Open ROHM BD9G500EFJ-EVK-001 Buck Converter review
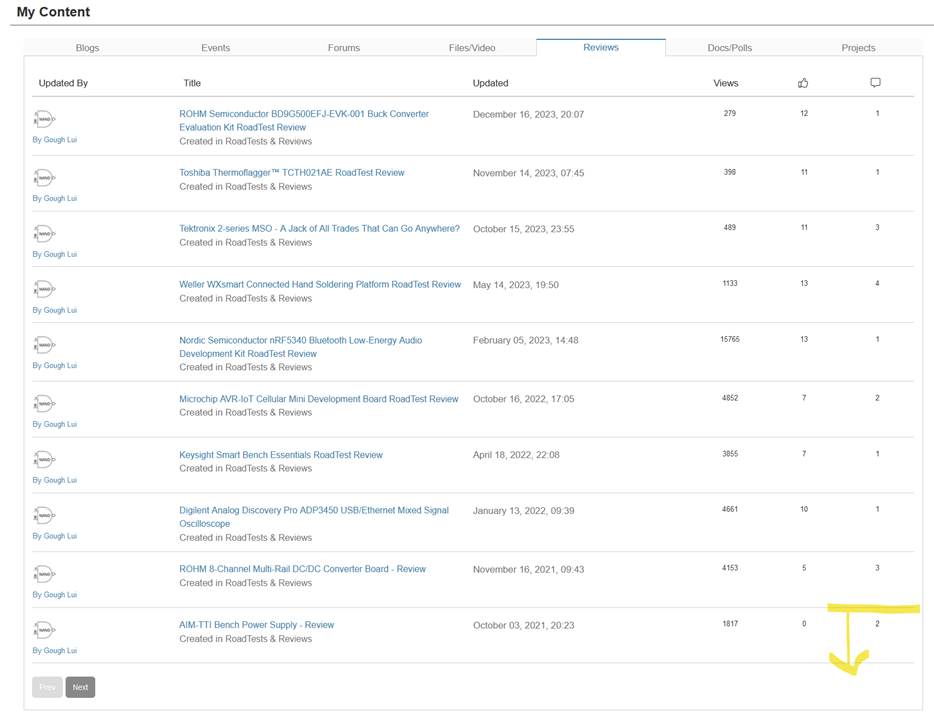The width and height of the screenshot is (934, 720). point(304,120)
